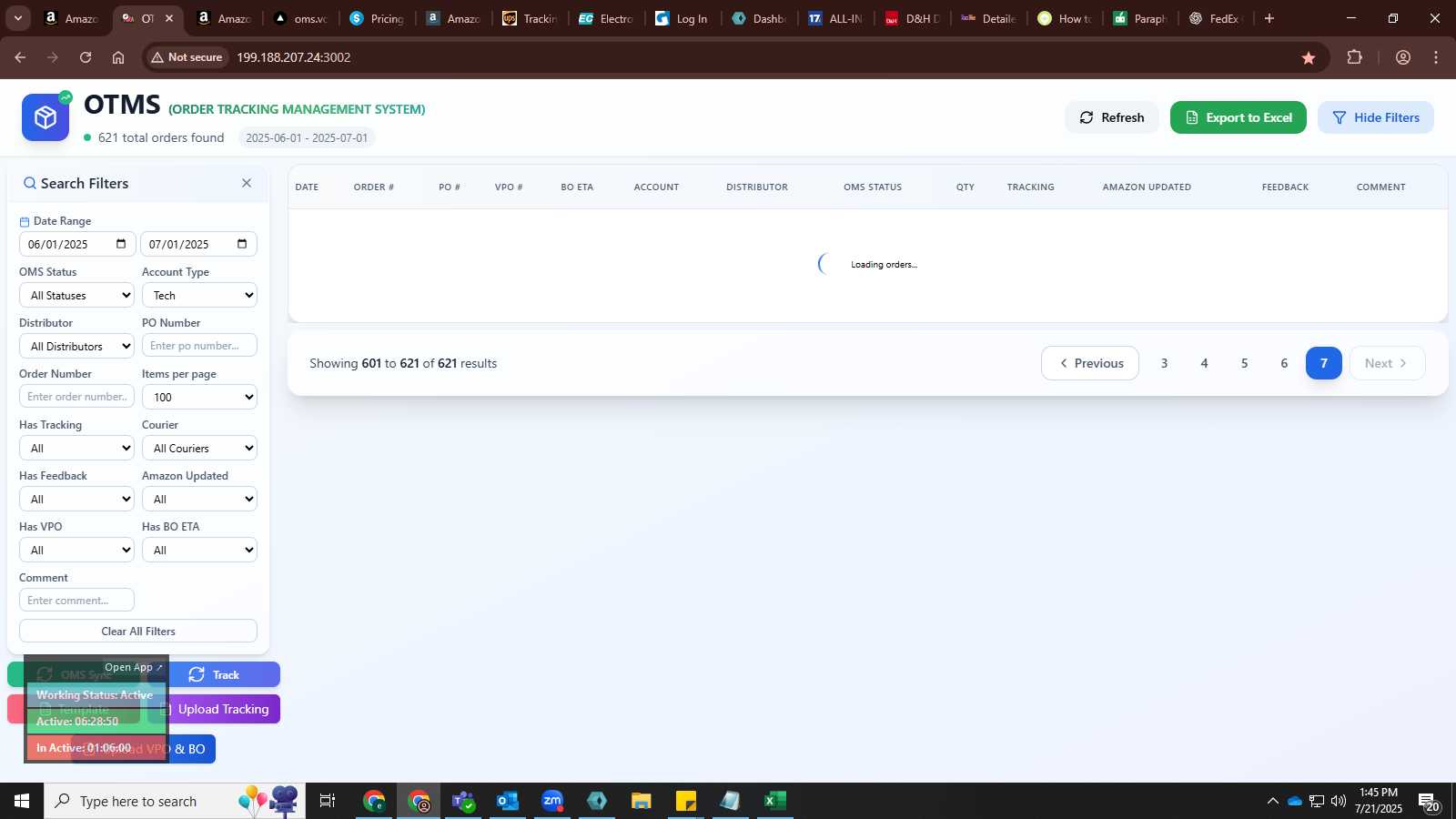The height and width of the screenshot is (819, 1456).
Task: Open the Has VPO dropdown
Action: 76,550
